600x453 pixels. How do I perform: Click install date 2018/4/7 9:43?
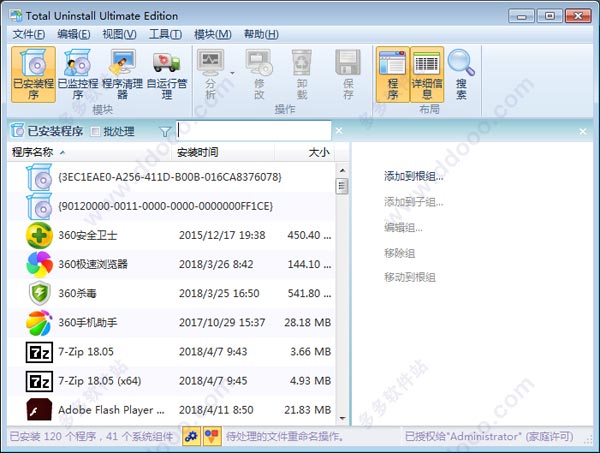coord(213,352)
